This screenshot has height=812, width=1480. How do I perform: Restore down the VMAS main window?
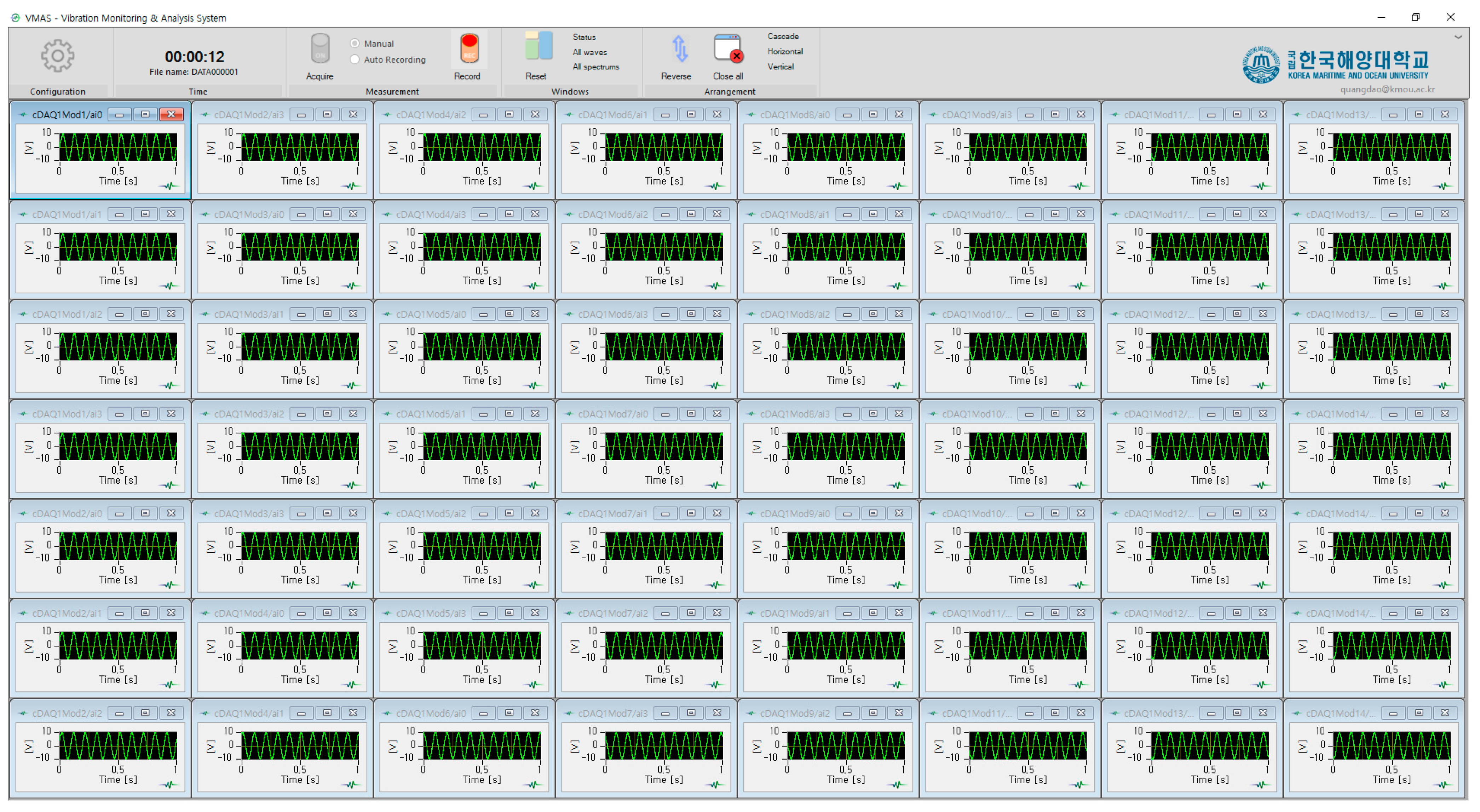[1416, 17]
